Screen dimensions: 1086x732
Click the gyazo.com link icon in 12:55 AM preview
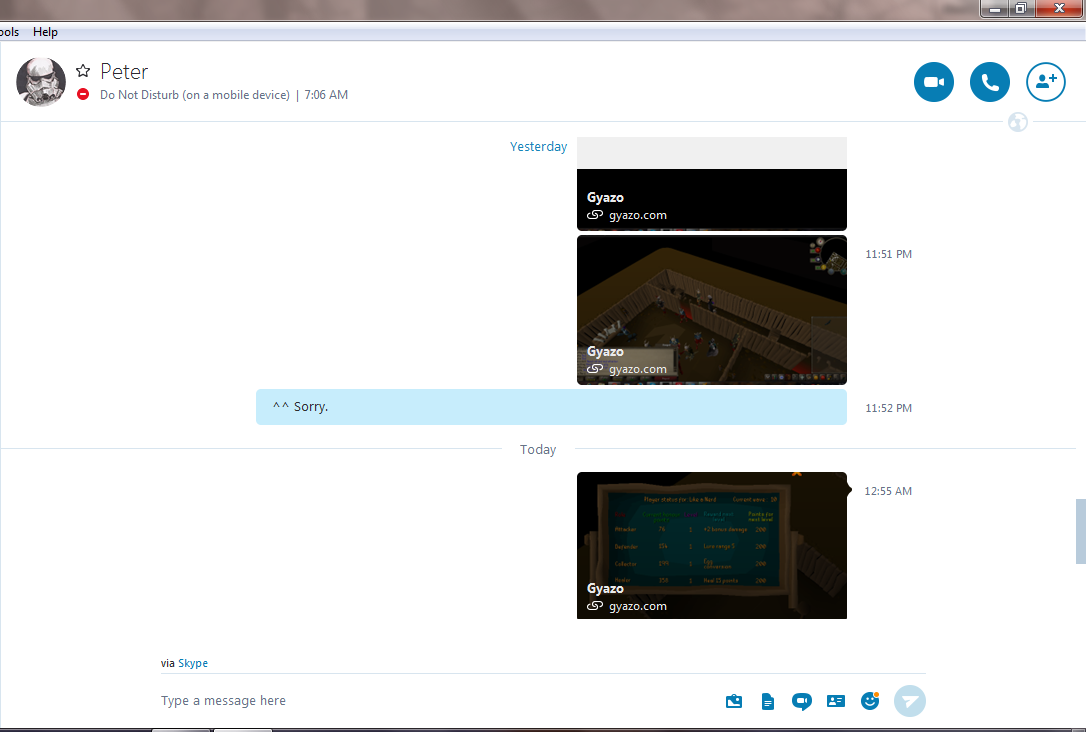click(595, 606)
